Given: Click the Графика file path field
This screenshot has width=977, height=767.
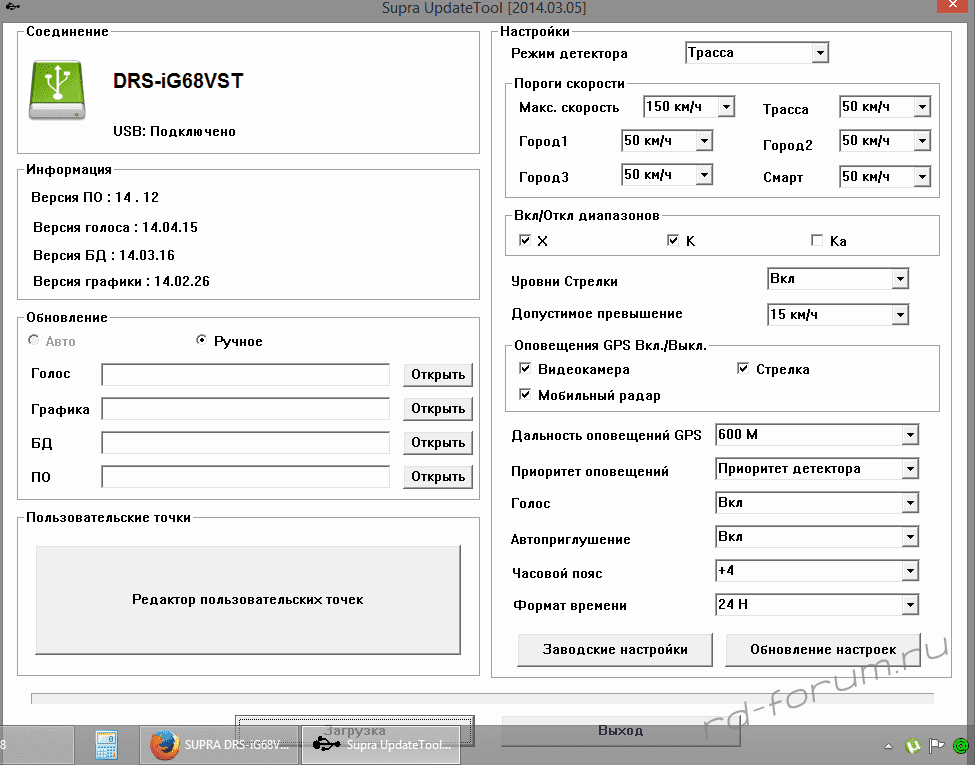Looking at the screenshot, I should tap(245, 409).
